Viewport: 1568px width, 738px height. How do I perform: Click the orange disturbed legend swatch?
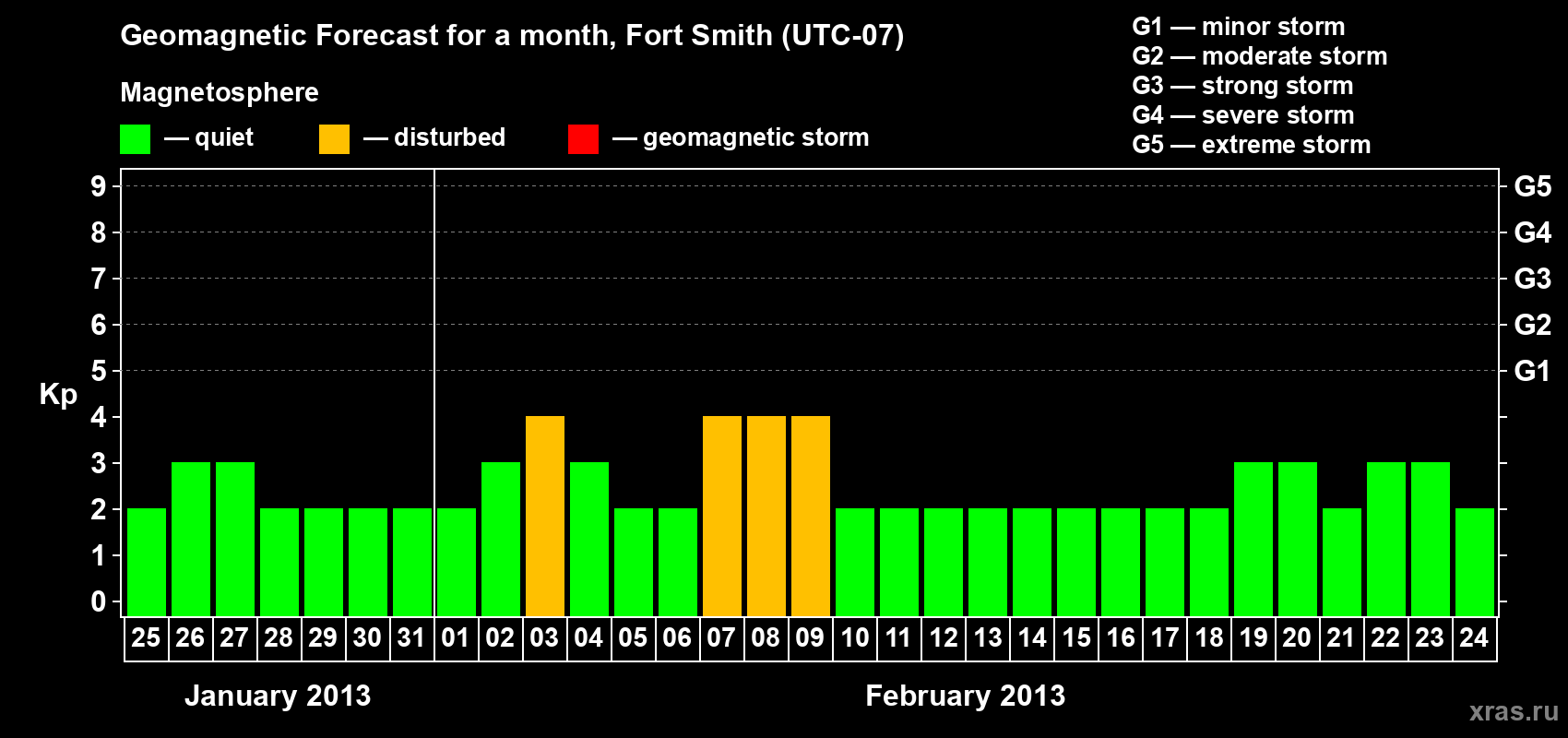click(335, 139)
